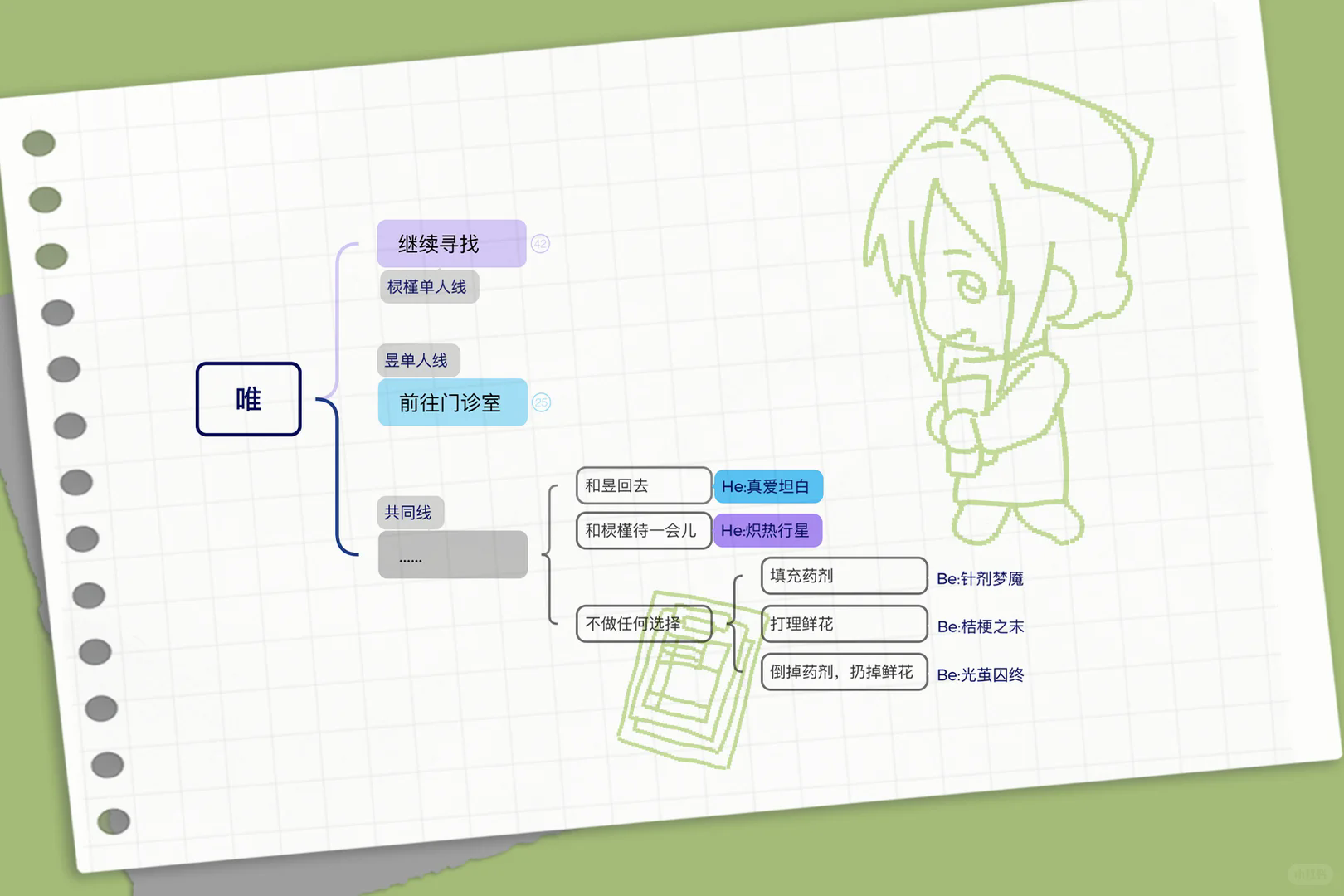Click the blue 前往门诊室 node
This screenshot has height=896, width=1344.
452,402
